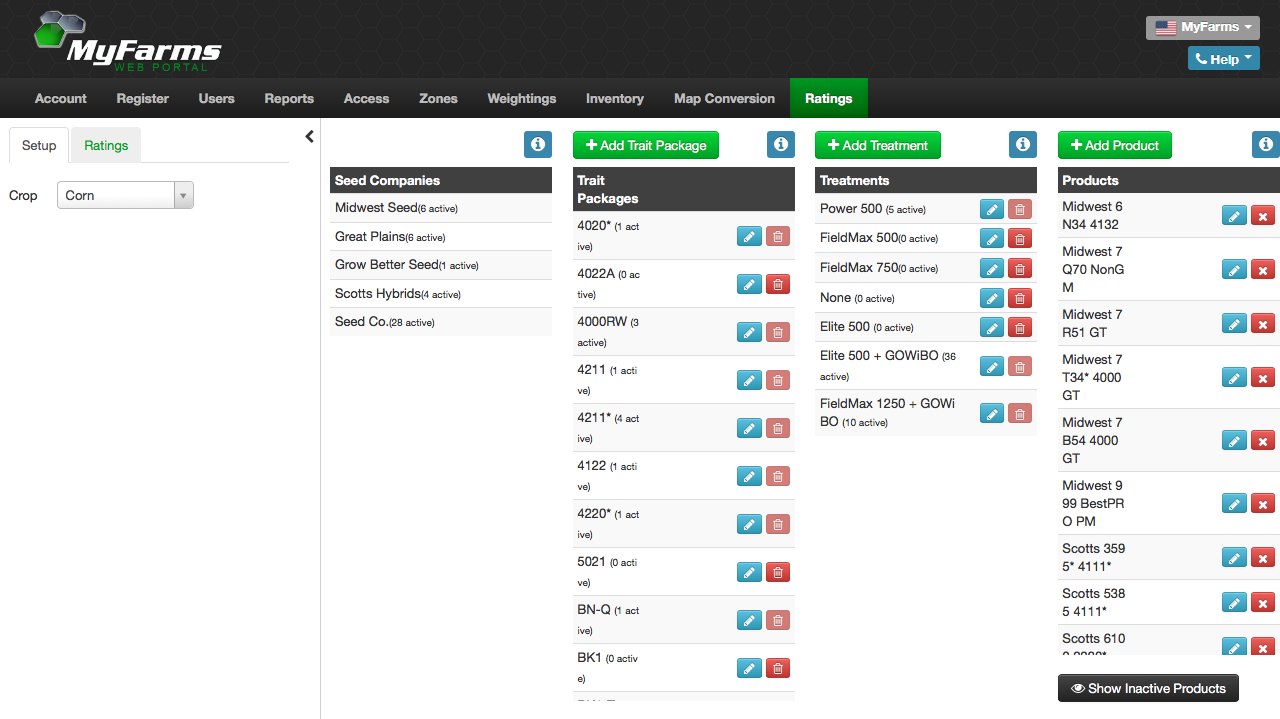Open the Zones menu
Viewport: 1280px width, 719px height.
[438, 98]
